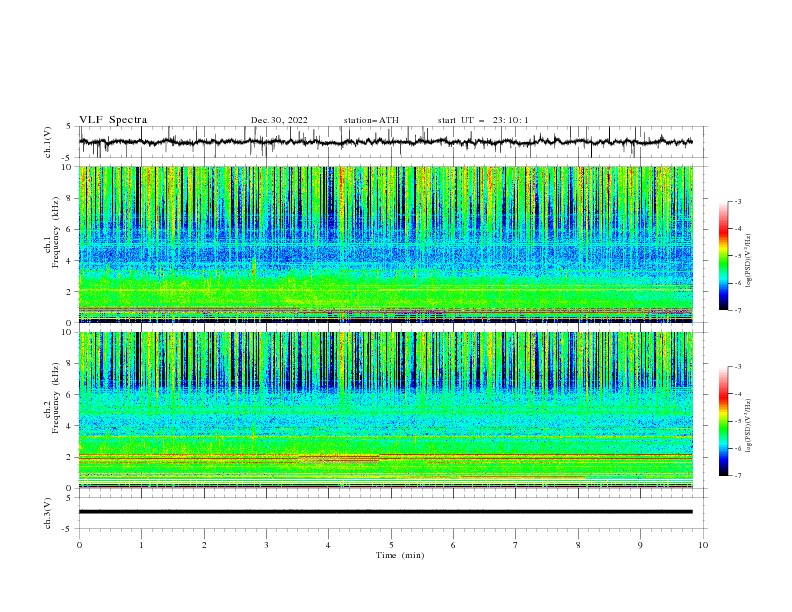The width and height of the screenshot is (792, 612).
Task: Click the "6" kHz tick of ch.1 spectrogram
Action: 71,229
